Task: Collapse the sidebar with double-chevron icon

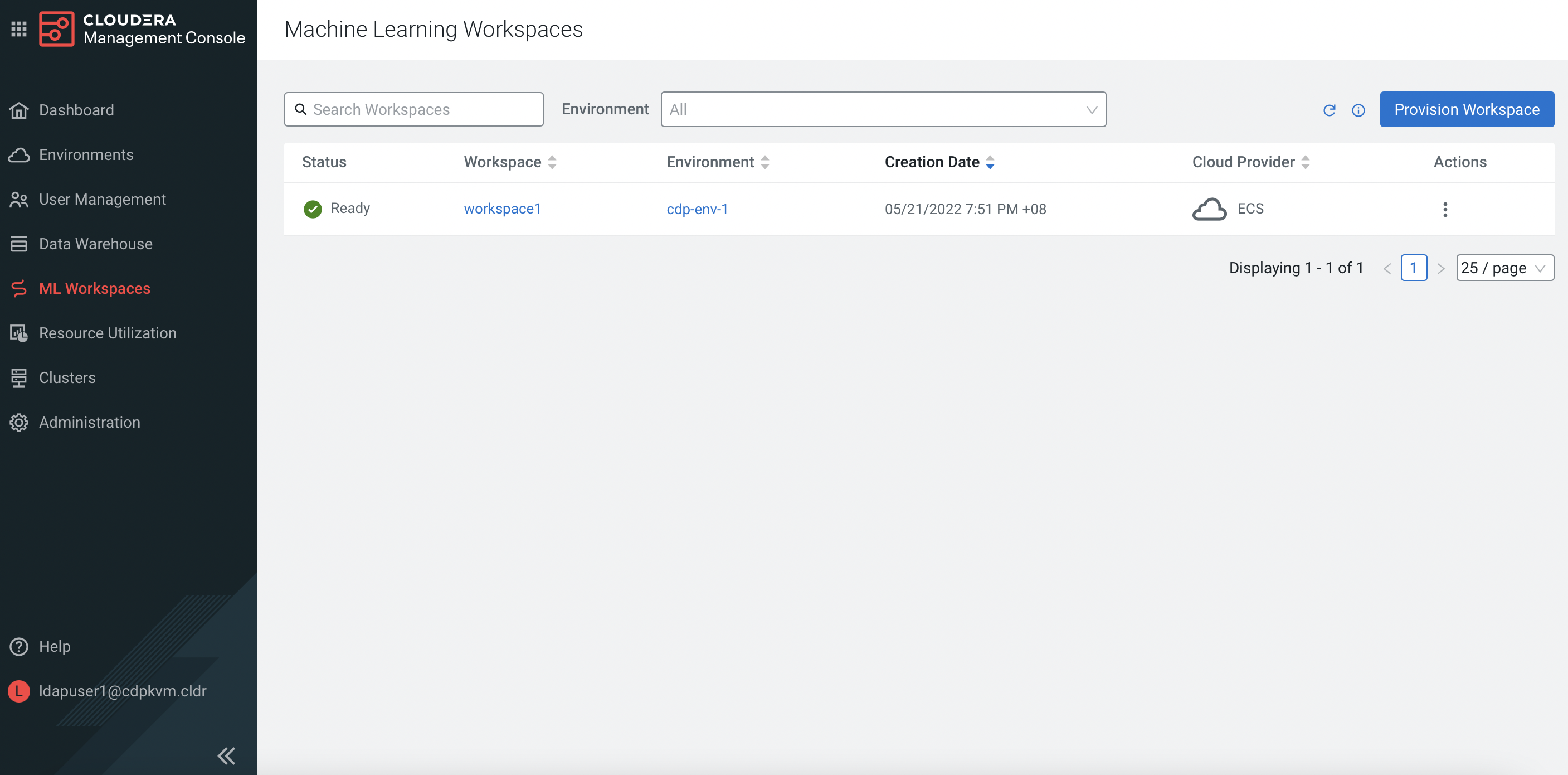Action: (x=226, y=755)
